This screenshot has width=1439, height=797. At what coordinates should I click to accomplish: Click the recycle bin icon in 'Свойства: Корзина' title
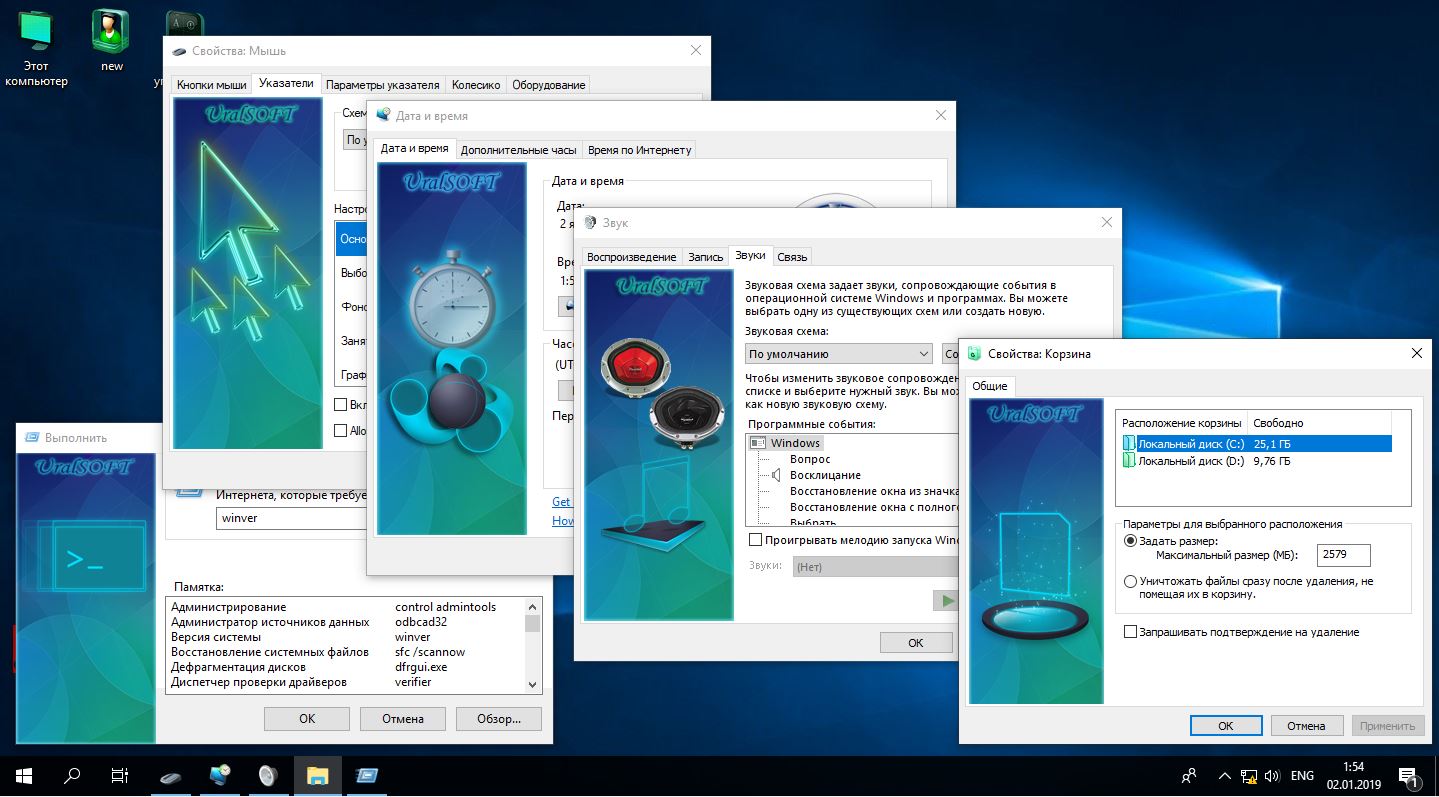(x=976, y=353)
